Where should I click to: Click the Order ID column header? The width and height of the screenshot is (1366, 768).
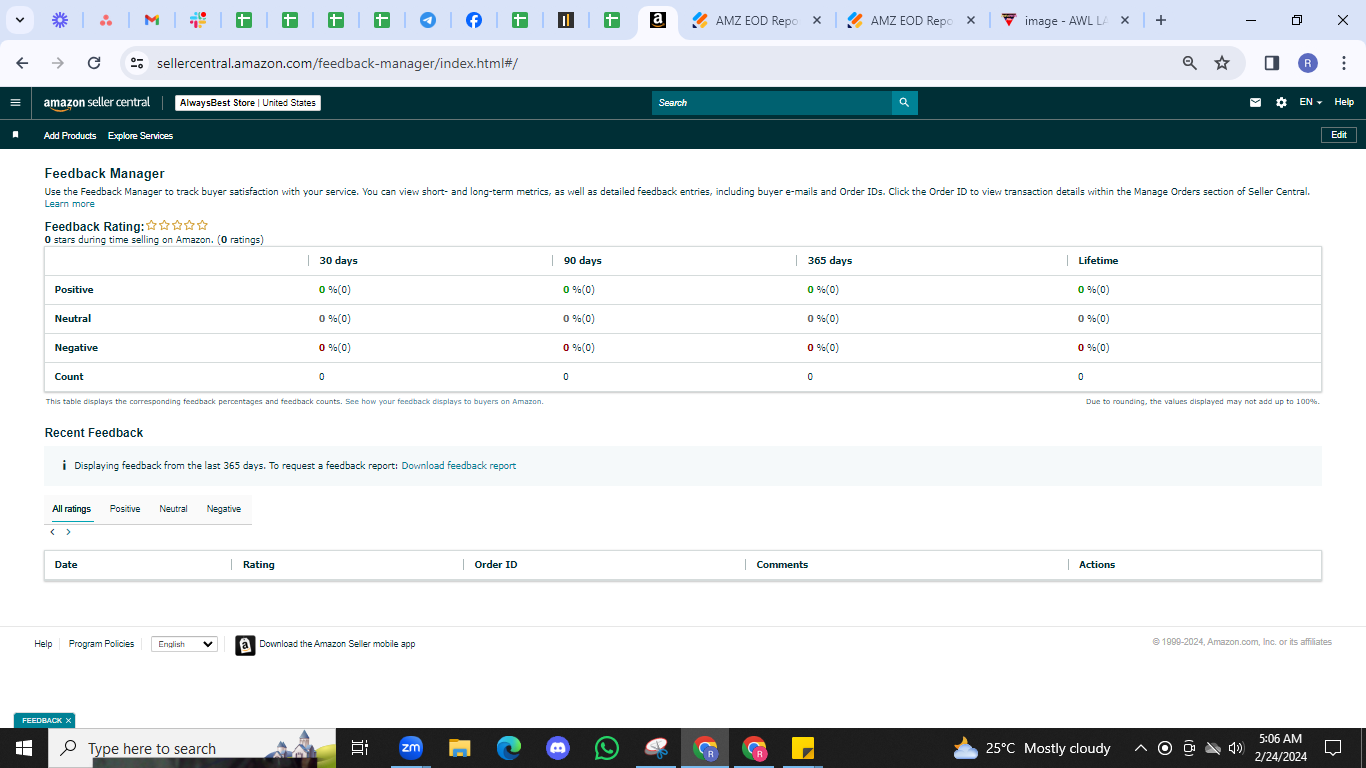(496, 565)
